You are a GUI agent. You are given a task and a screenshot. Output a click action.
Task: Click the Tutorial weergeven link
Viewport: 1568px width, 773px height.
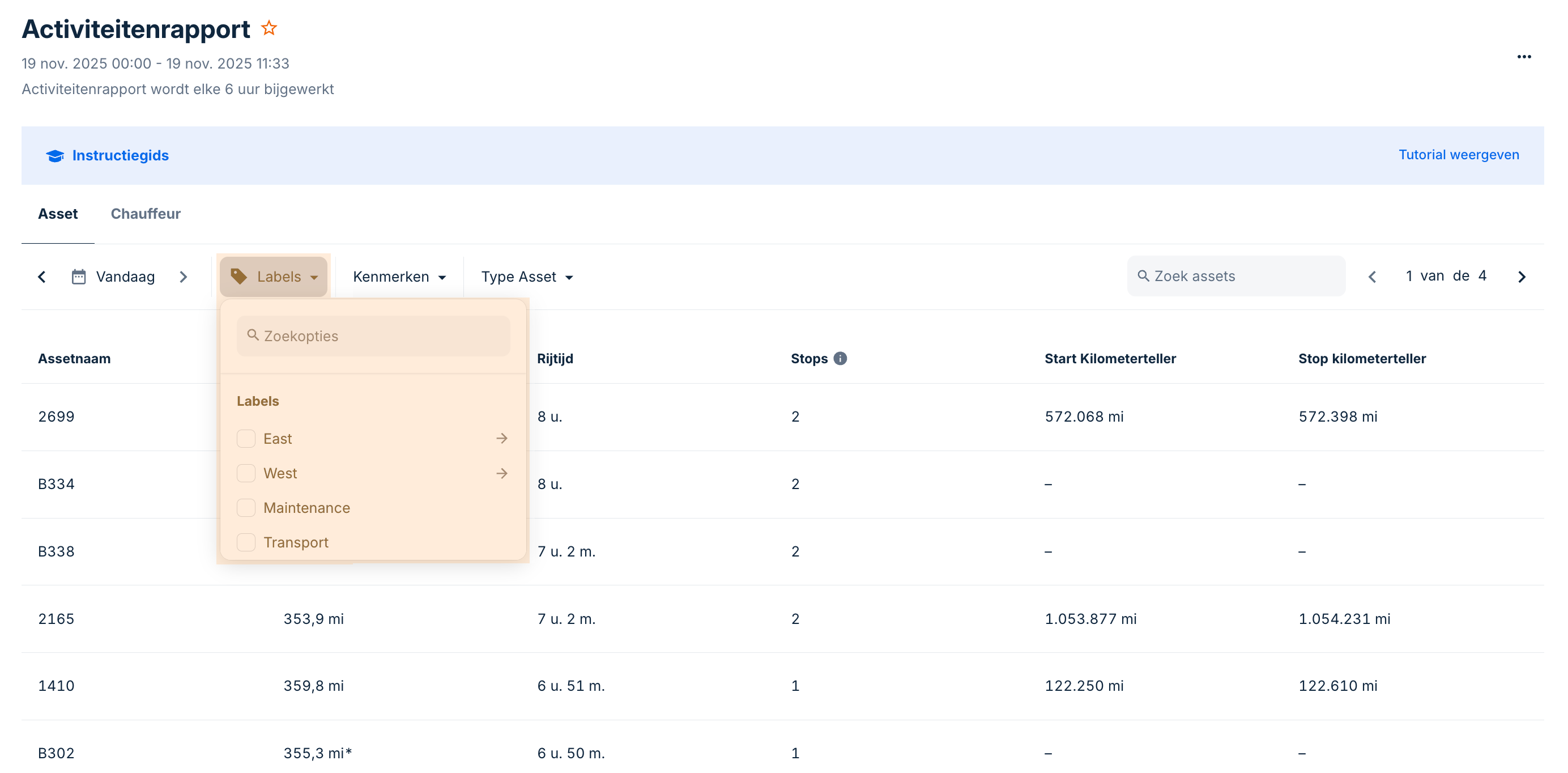(1459, 155)
